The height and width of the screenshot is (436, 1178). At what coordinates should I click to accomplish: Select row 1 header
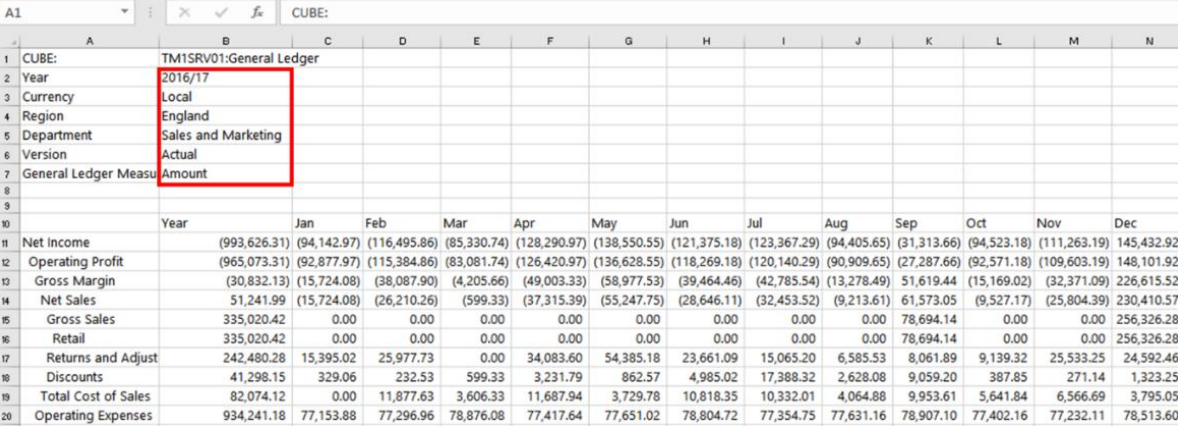[11, 58]
